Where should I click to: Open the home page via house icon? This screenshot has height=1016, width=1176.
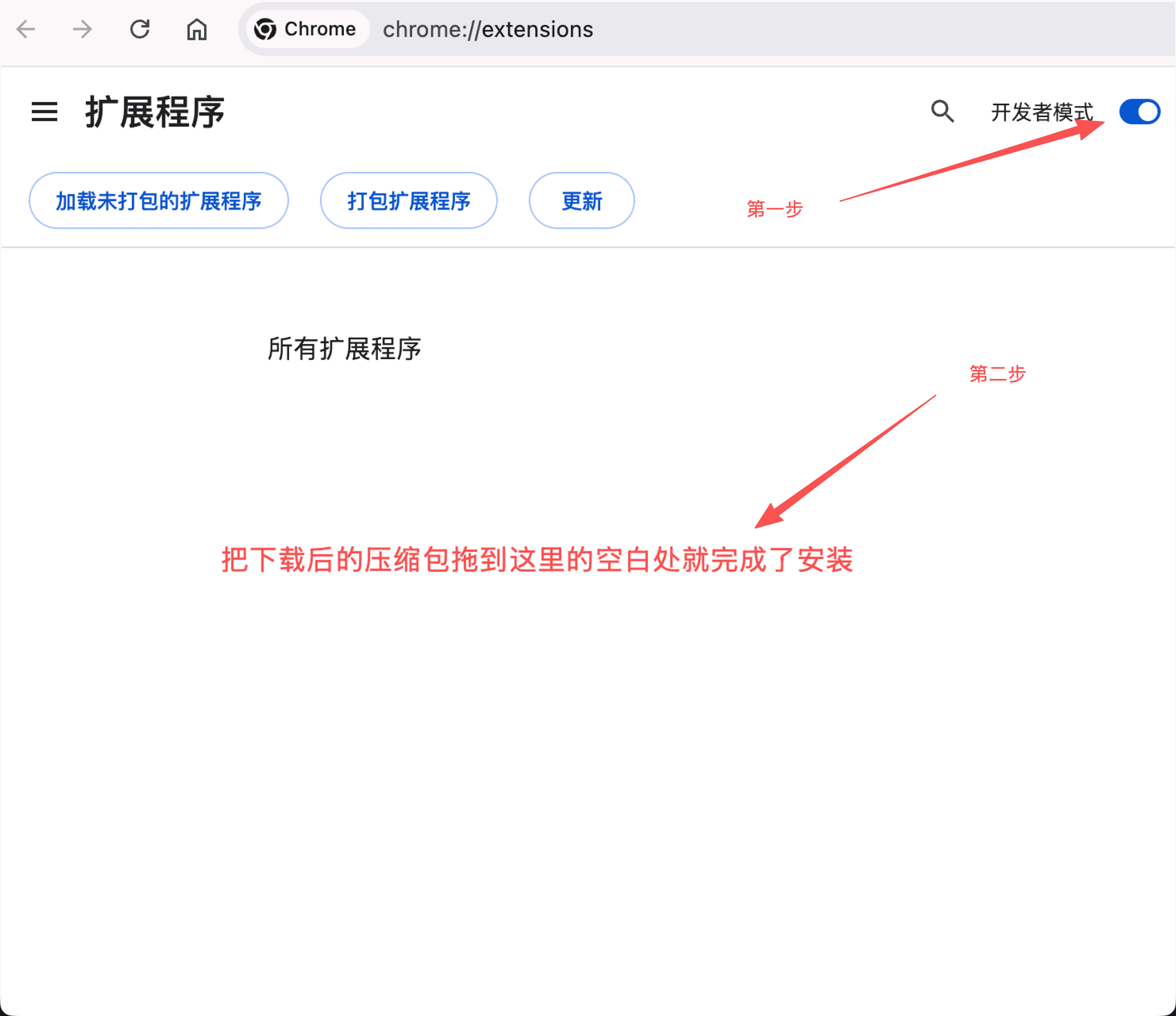click(x=197, y=29)
